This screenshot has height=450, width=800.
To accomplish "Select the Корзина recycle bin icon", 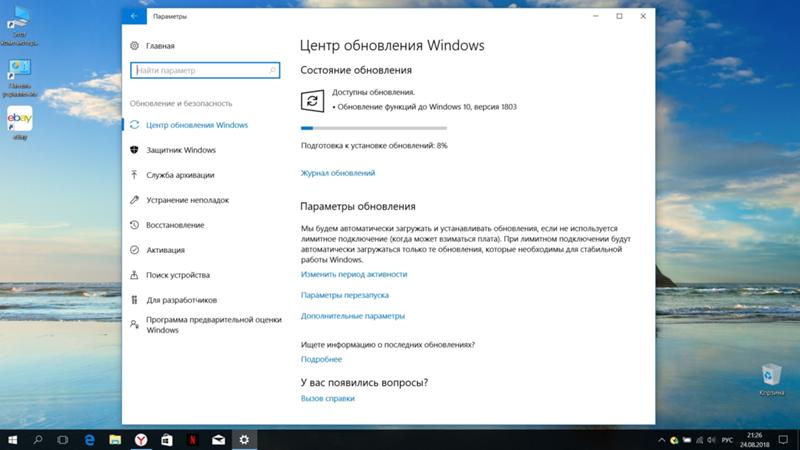I will tap(771, 380).
